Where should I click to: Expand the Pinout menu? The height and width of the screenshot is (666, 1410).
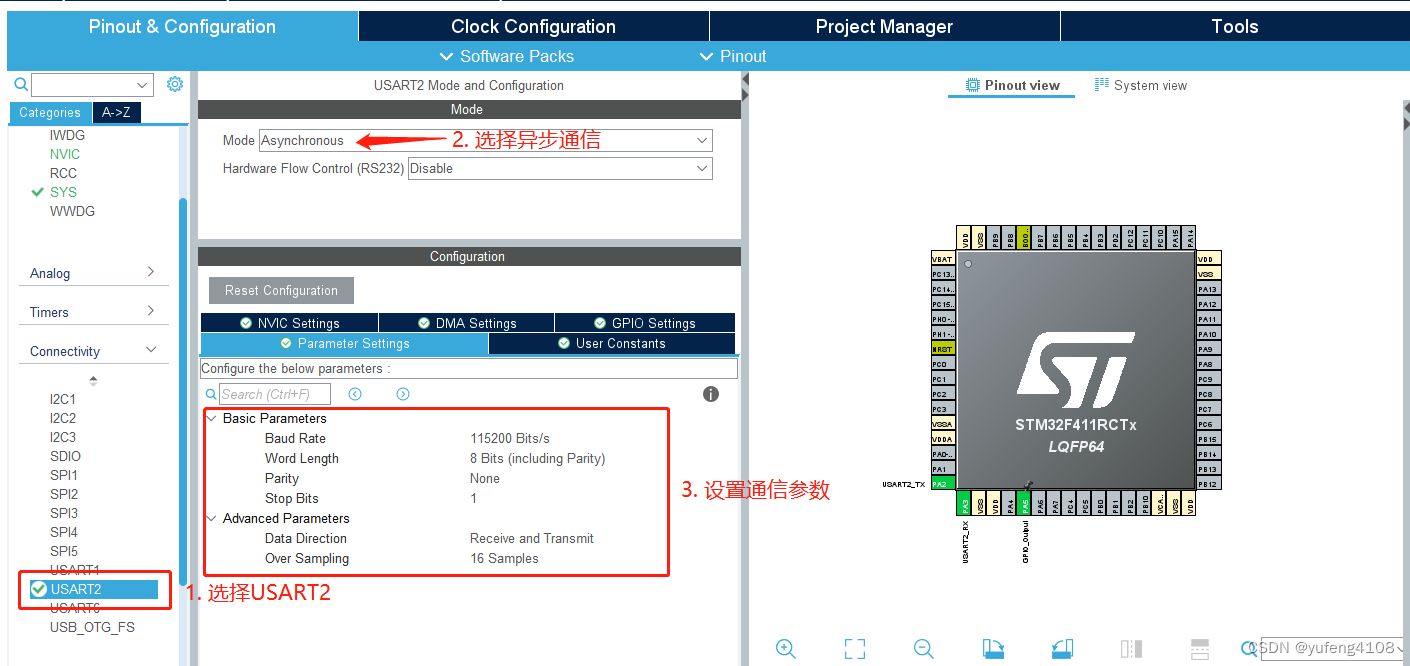[x=733, y=56]
